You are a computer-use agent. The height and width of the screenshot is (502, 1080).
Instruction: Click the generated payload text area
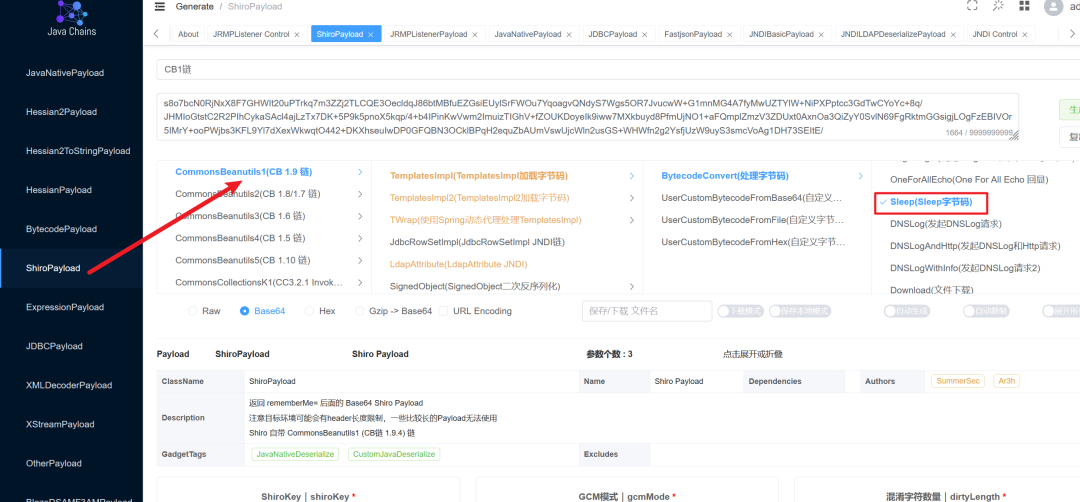[x=588, y=117]
